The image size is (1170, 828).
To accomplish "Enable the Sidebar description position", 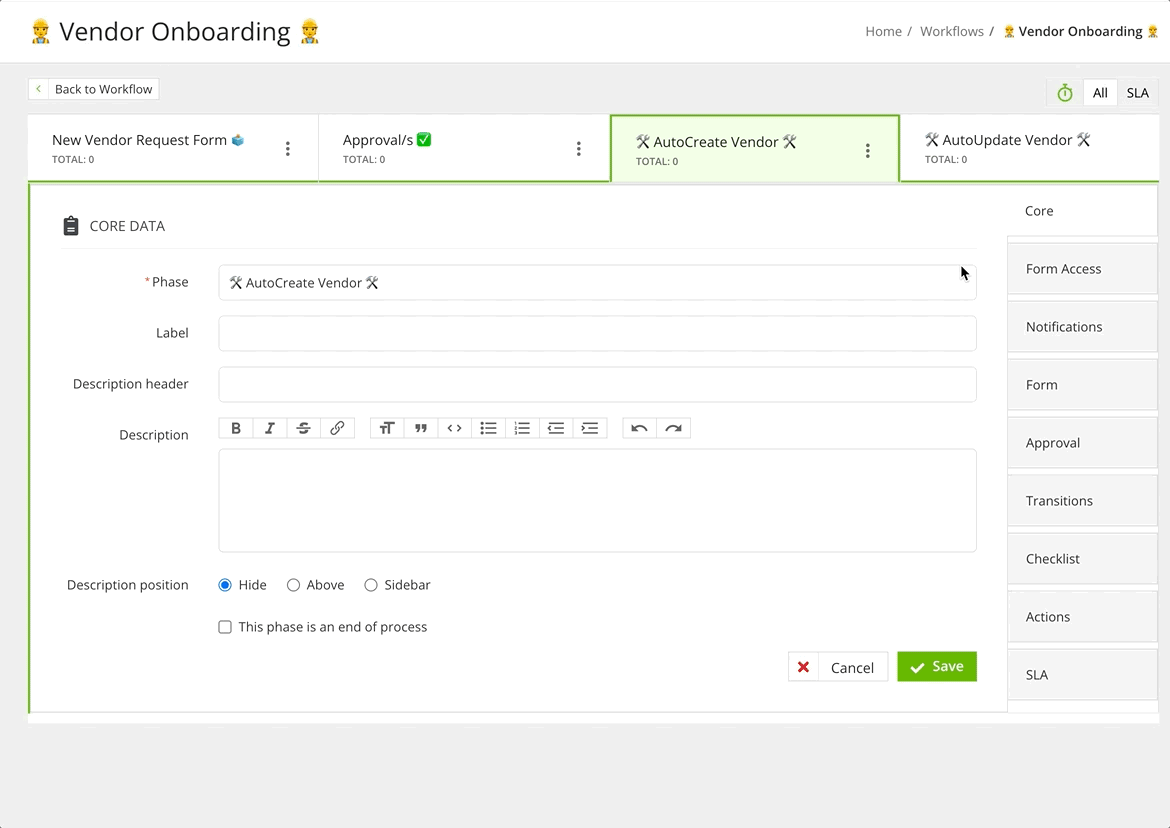I will [x=370, y=585].
